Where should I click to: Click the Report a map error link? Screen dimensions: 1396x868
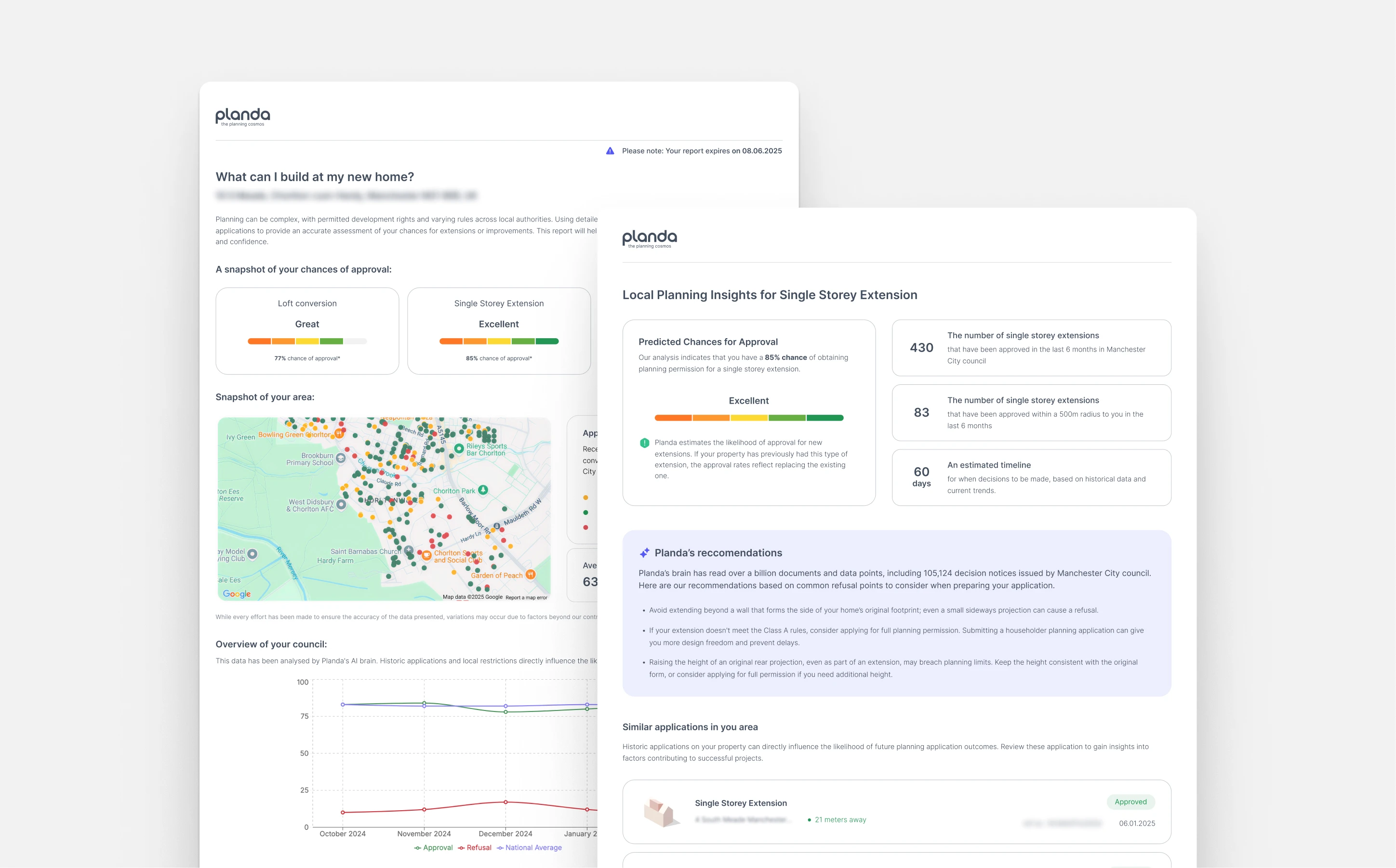pyautogui.click(x=526, y=597)
